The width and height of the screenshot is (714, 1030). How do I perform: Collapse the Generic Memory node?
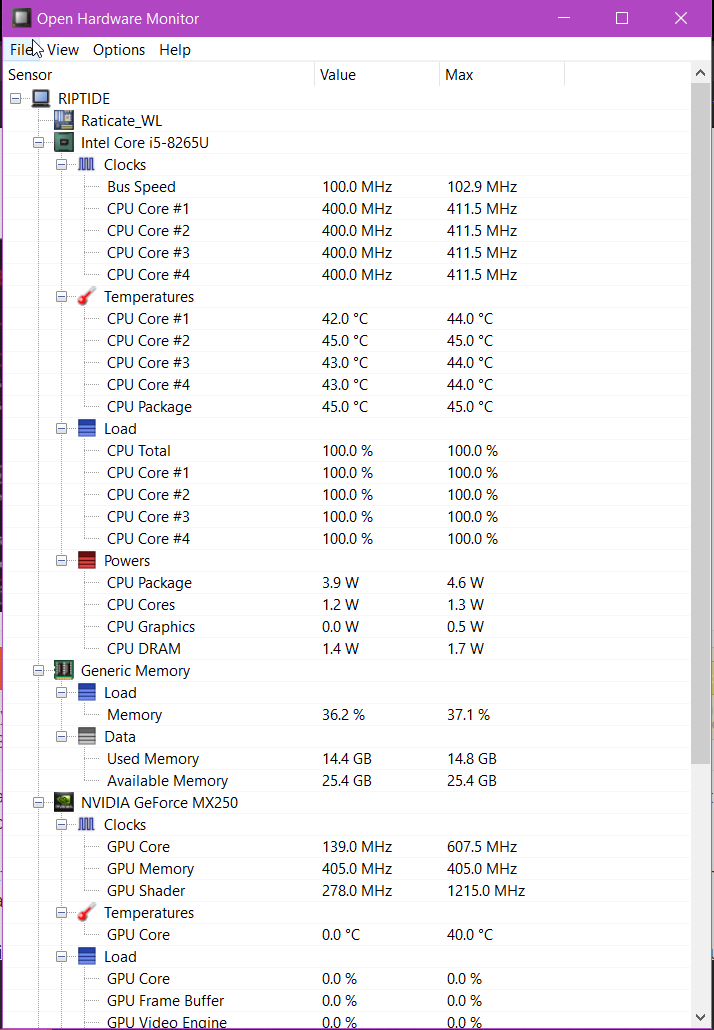[x=39, y=670]
